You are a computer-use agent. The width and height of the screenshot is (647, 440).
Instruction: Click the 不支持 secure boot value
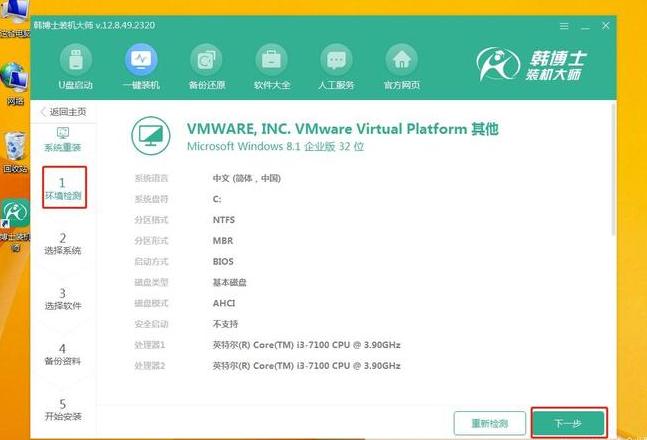tap(225, 324)
